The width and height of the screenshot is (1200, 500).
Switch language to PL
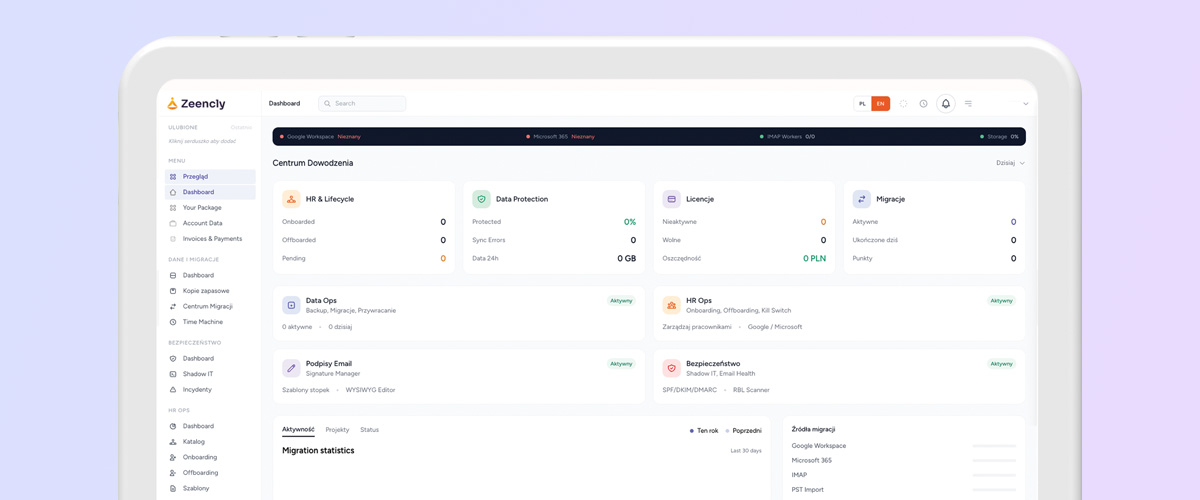click(862, 104)
